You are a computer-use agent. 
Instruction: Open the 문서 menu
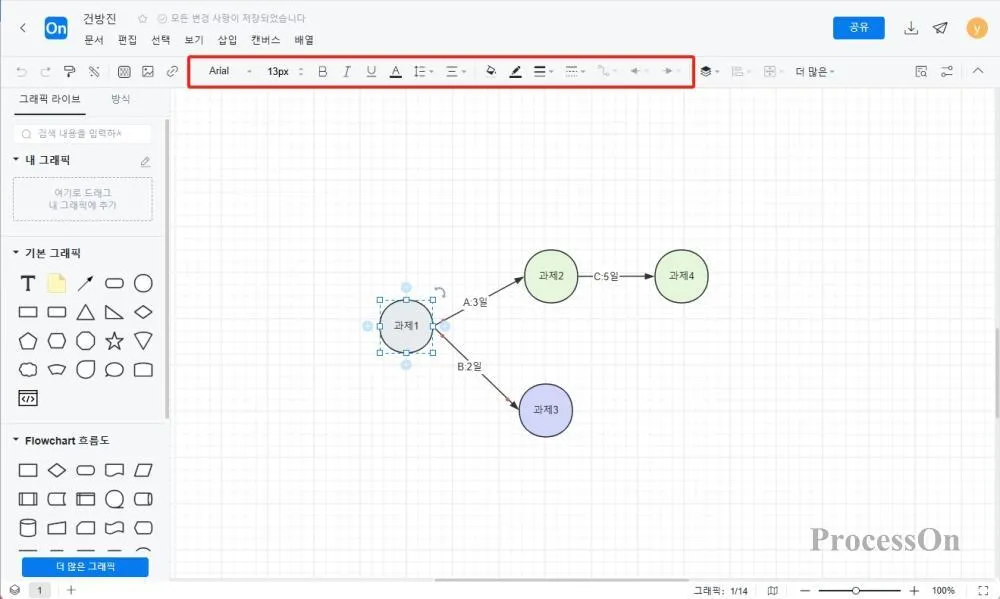[x=94, y=40]
